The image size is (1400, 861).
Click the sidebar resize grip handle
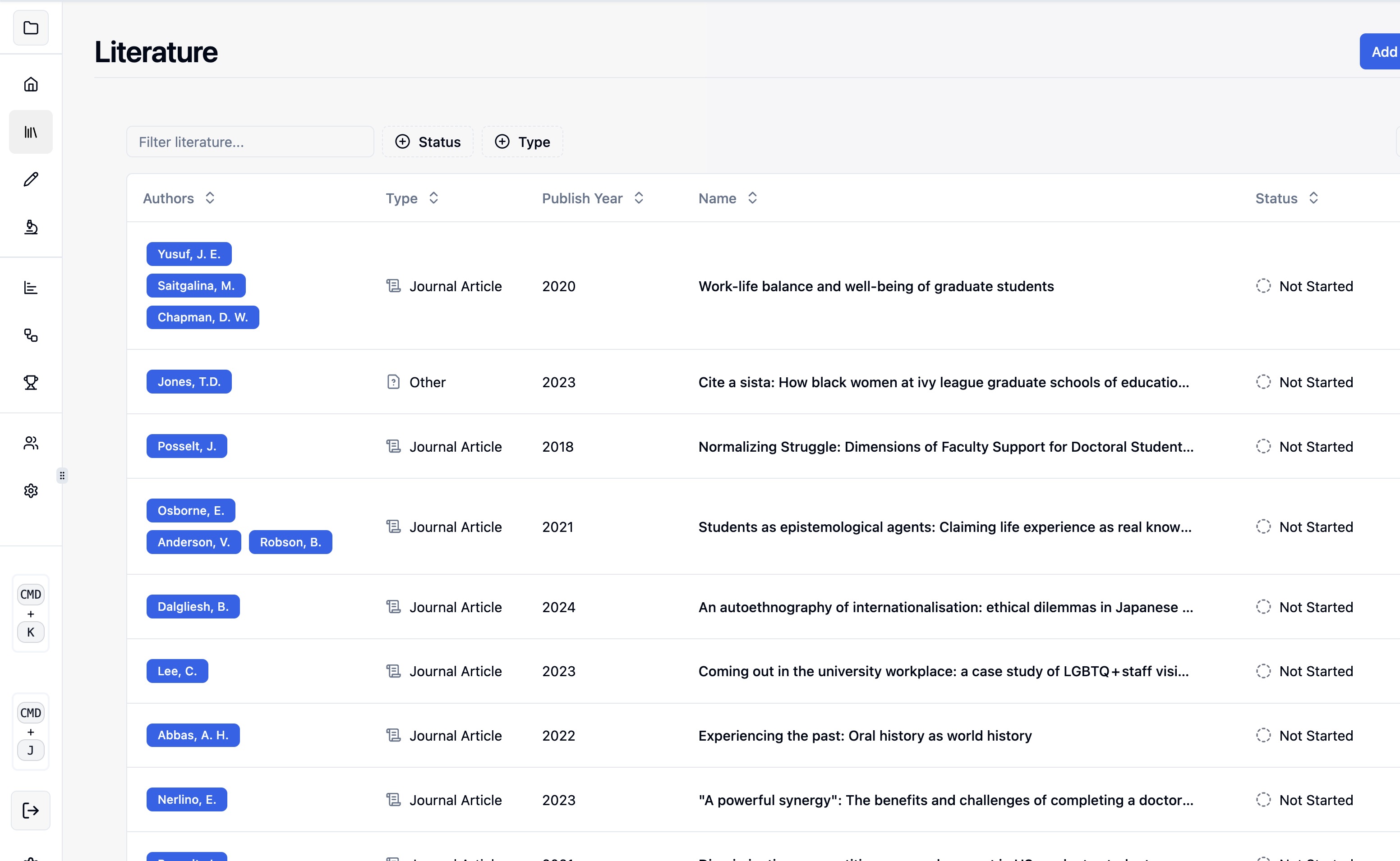62,476
